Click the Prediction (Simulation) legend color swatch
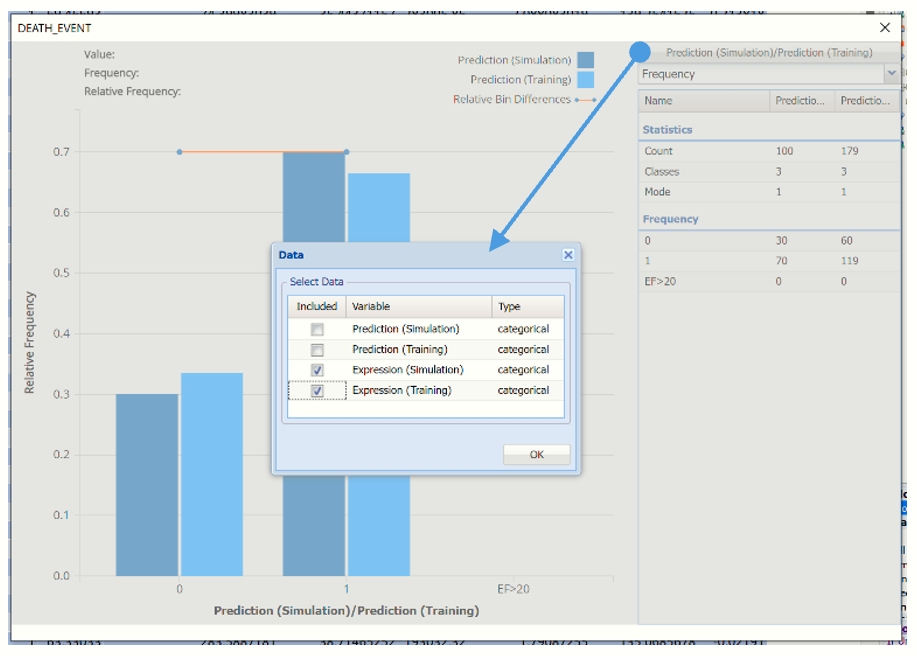Image resolution: width=917 pixels, height=656 pixels. coord(585,60)
